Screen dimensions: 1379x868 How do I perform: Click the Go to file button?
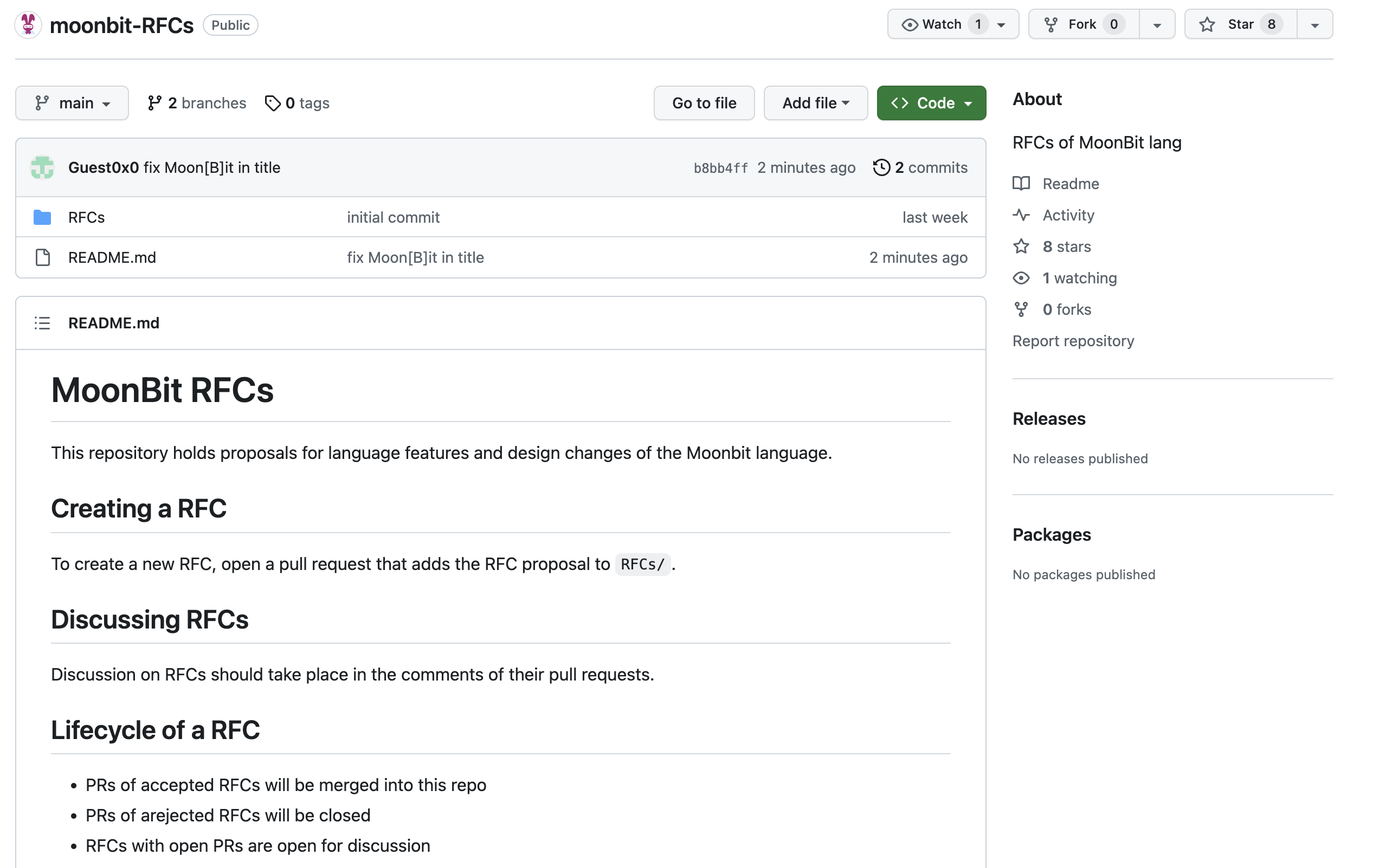coord(704,103)
